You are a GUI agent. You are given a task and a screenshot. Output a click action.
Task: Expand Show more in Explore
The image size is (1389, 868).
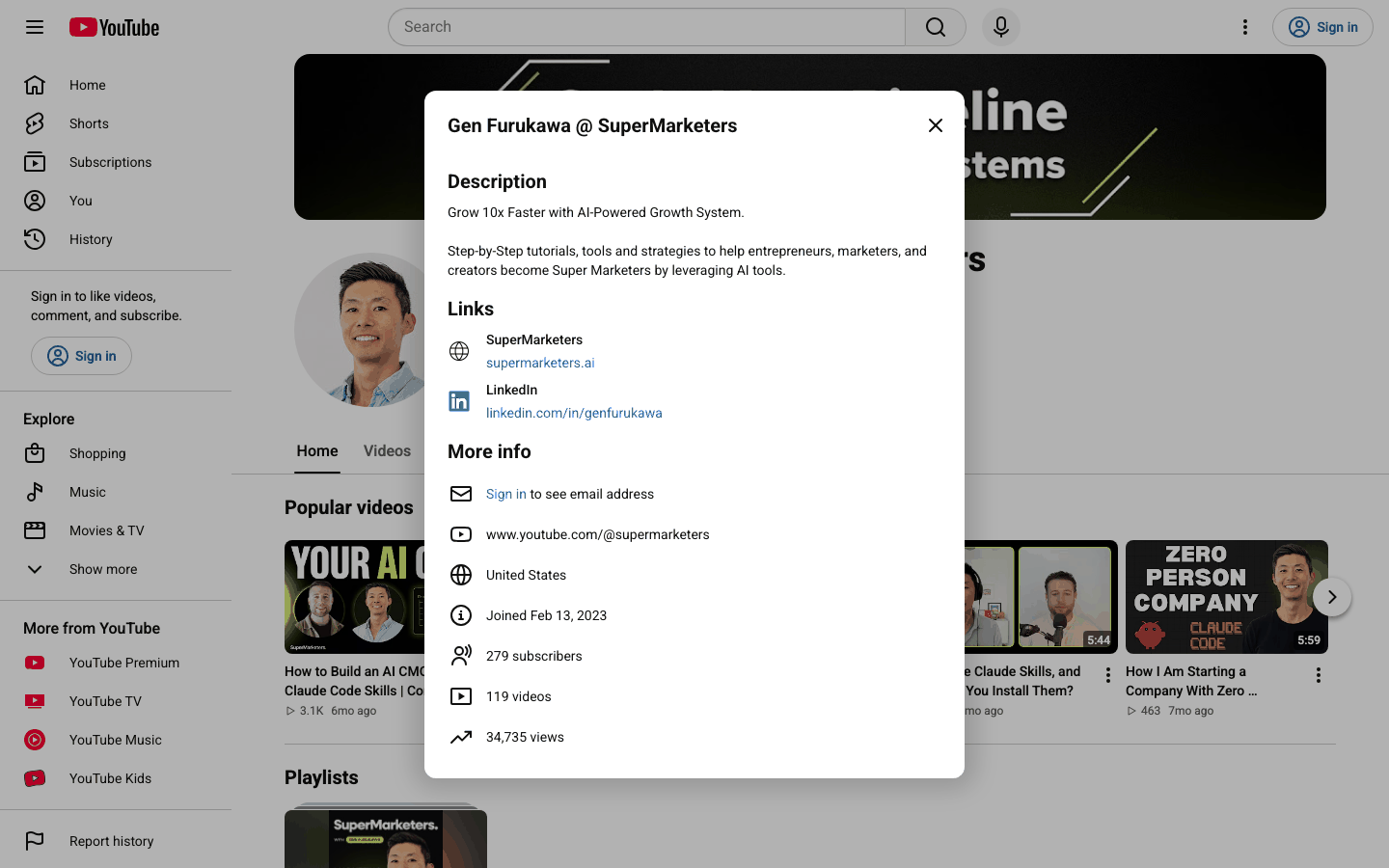pos(116,569)
